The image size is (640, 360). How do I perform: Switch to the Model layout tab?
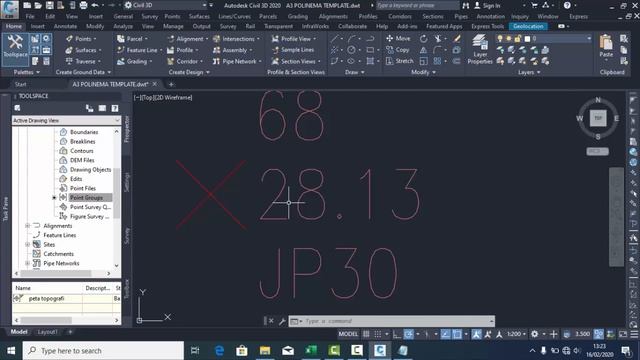[19, 332]
